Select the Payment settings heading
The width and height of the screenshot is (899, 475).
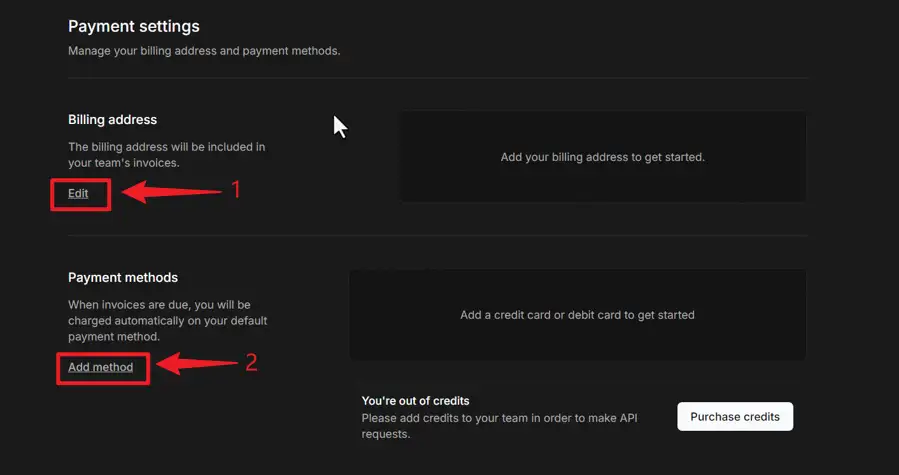pyautogui.click(x=134, y=26)
